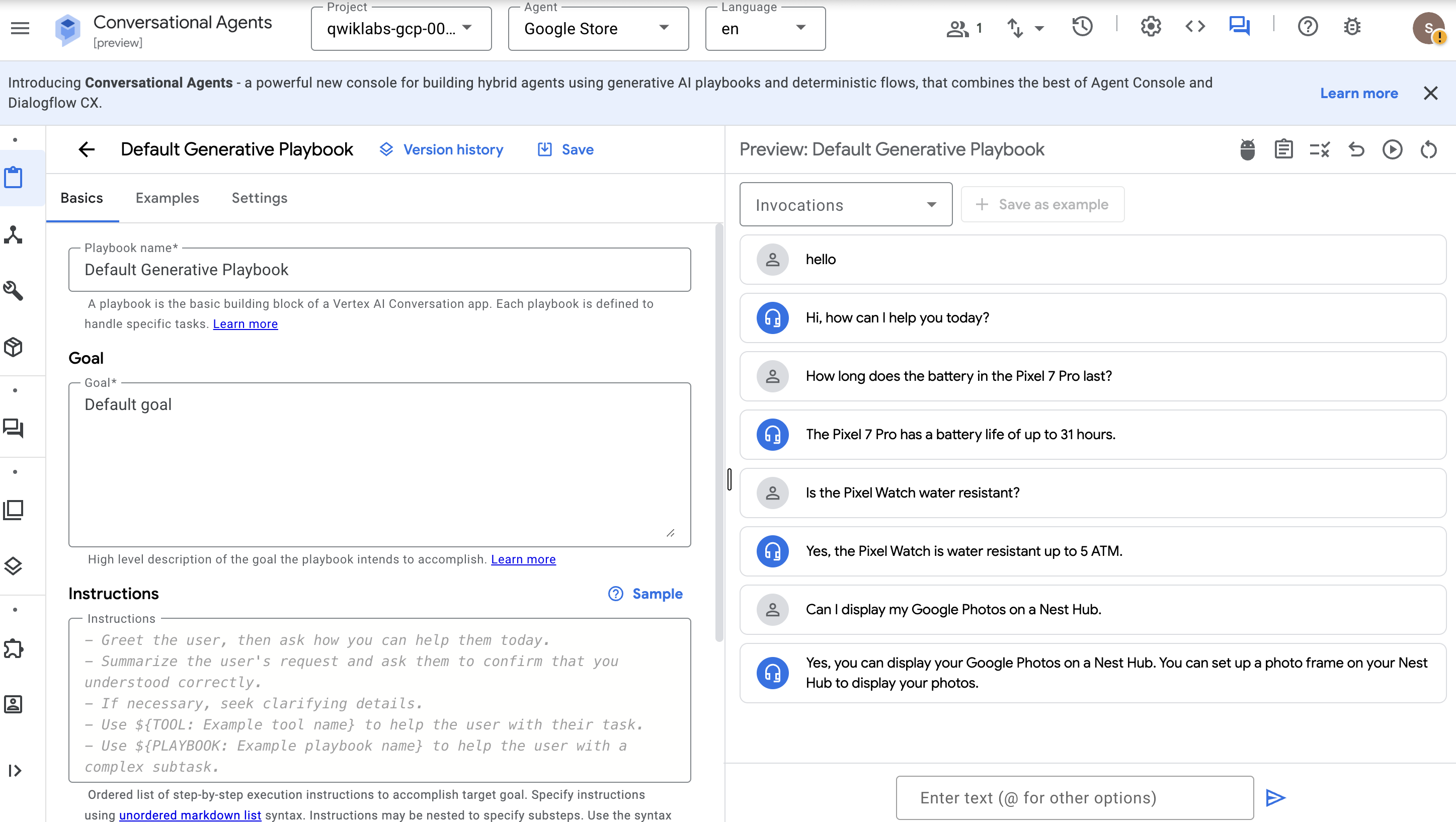
Task: Open the puzzle piece integrations icon
Action: (14, 648)
